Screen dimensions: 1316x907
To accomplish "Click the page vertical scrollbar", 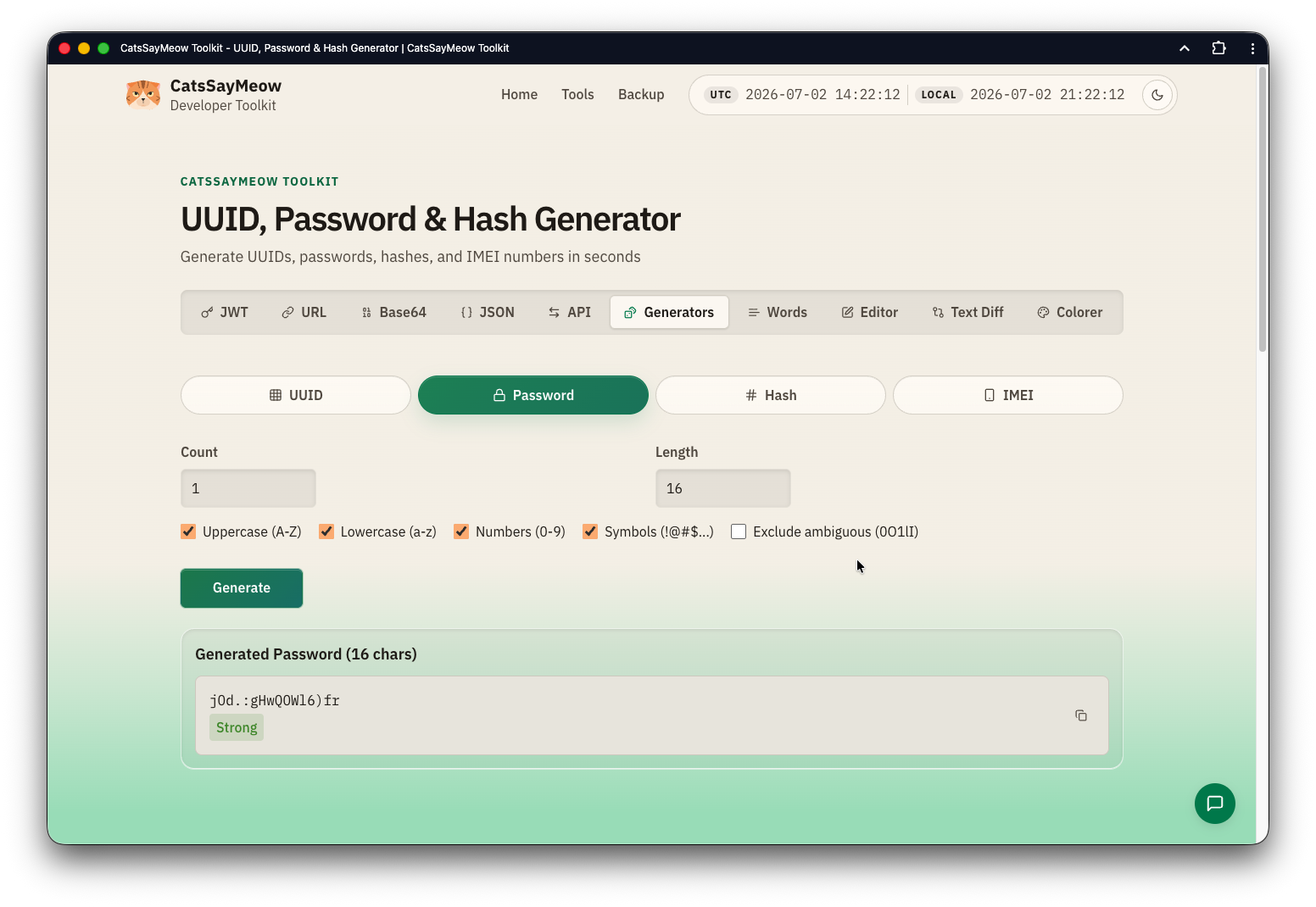I will click(x=1263, y=208).
